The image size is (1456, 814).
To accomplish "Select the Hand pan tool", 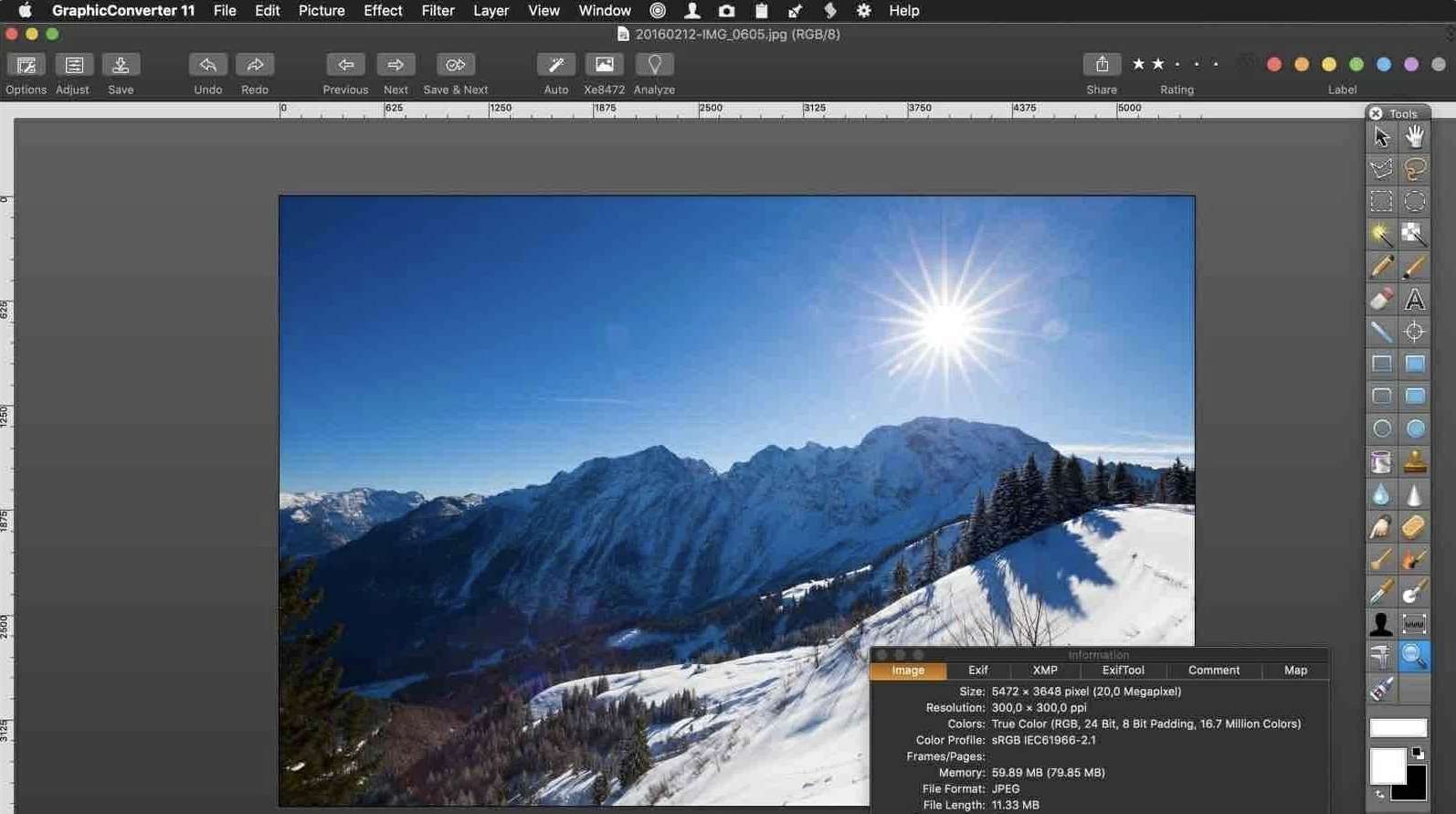I will tap(1414, 137).
